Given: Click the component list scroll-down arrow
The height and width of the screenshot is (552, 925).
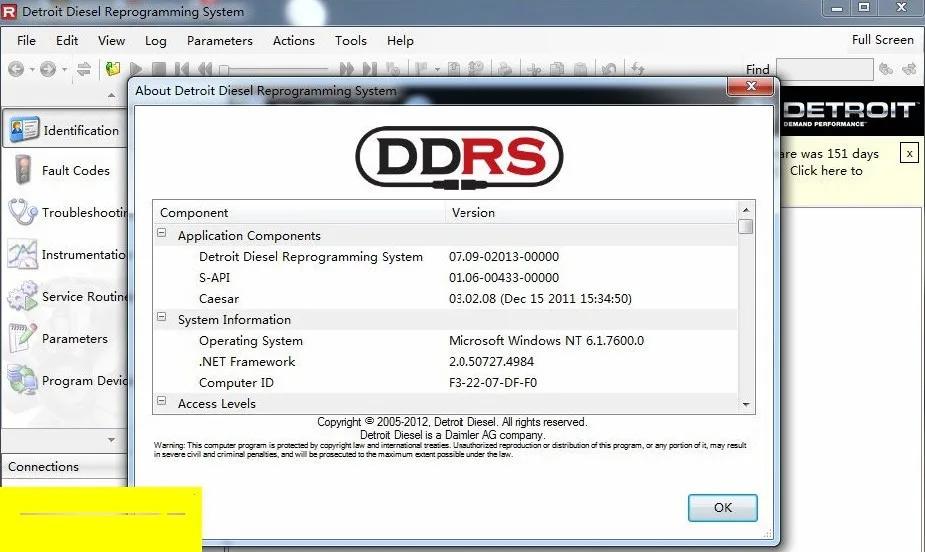Looking at the screenshot, I should point(746,405).
